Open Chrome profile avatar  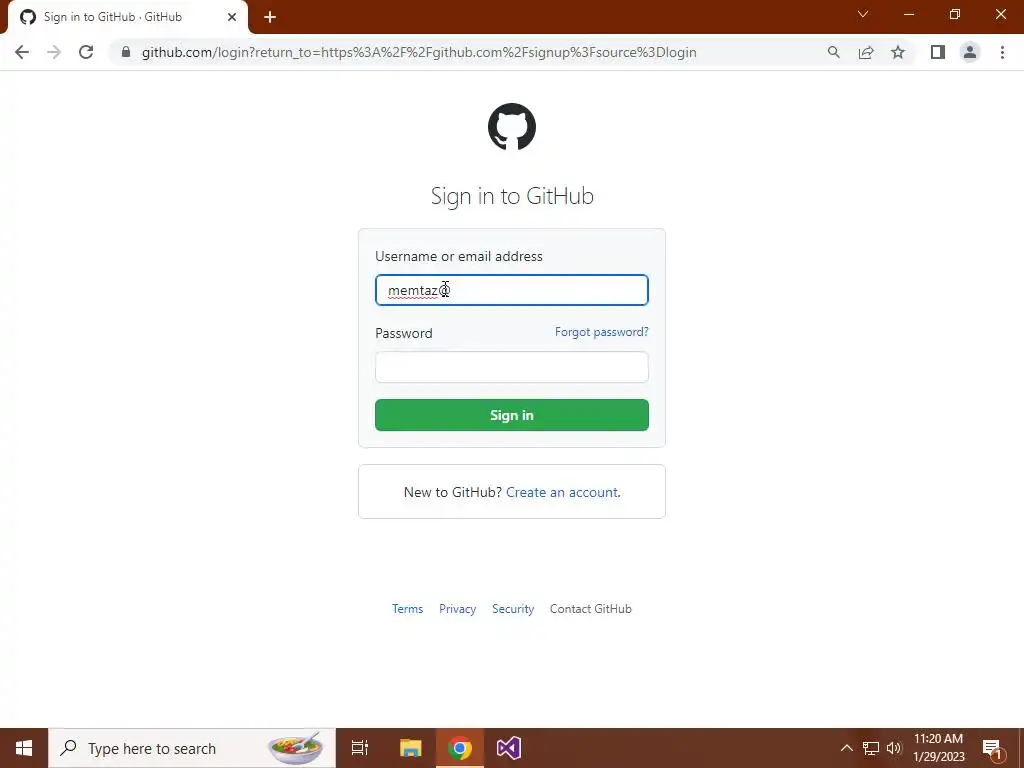pyautogui.click(x=970, y=52)
